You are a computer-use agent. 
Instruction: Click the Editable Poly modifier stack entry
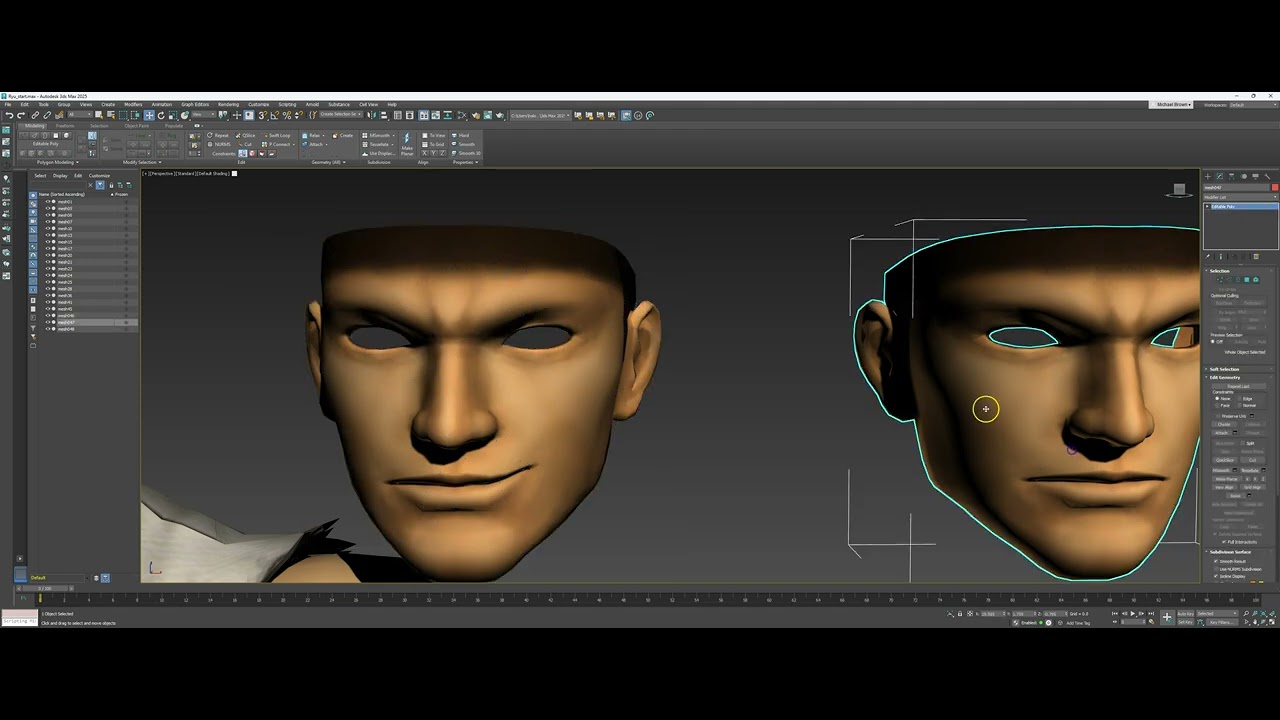1240,206
